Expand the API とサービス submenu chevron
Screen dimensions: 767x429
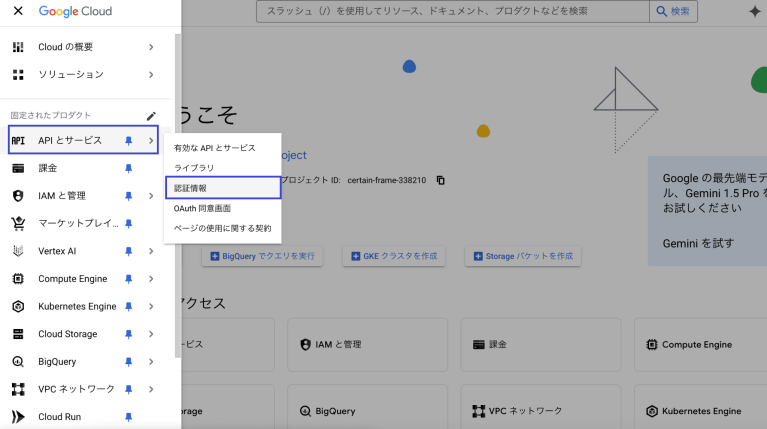coord(151,141)
